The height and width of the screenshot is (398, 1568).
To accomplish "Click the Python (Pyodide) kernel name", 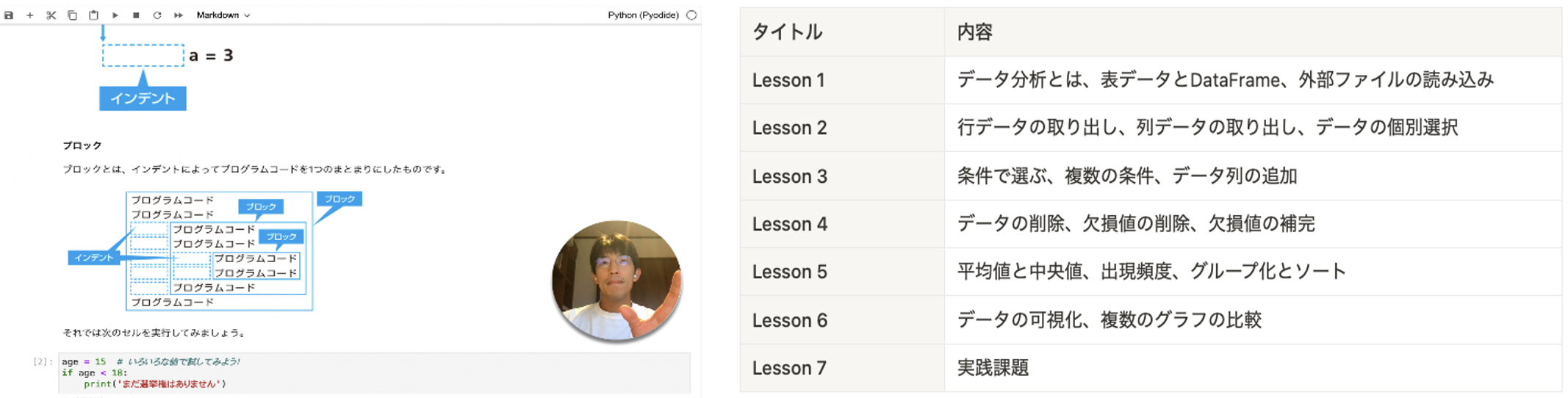I will (x=643, y=15).
